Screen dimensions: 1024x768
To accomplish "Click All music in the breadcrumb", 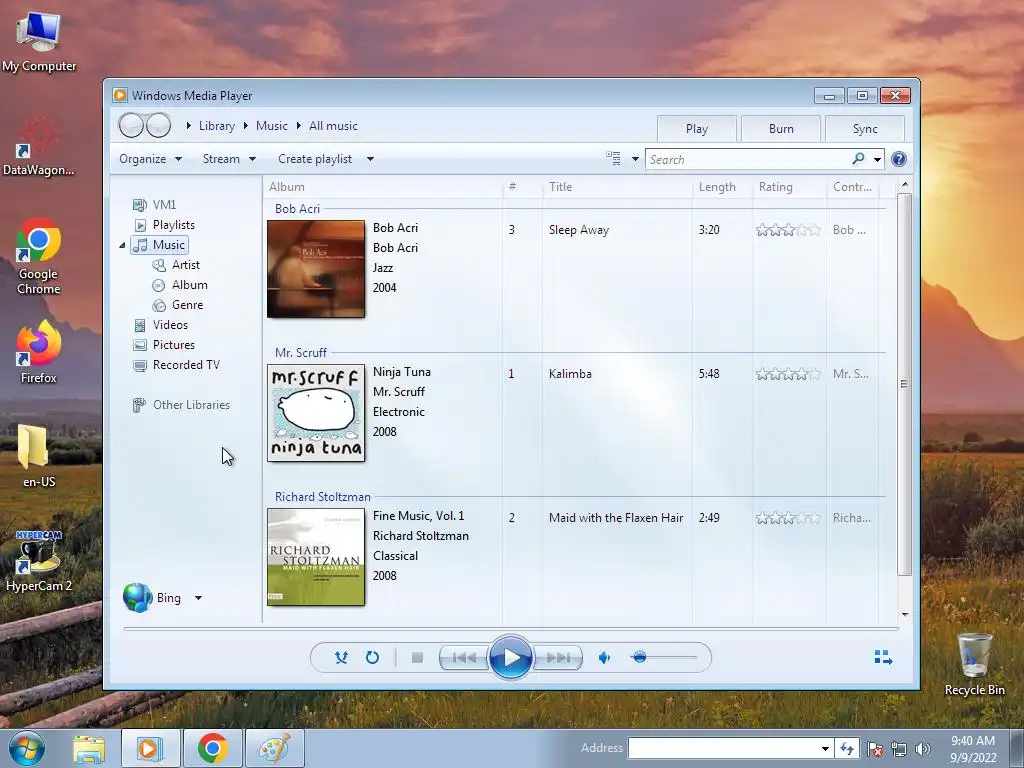I will click(x=333, y=126).
